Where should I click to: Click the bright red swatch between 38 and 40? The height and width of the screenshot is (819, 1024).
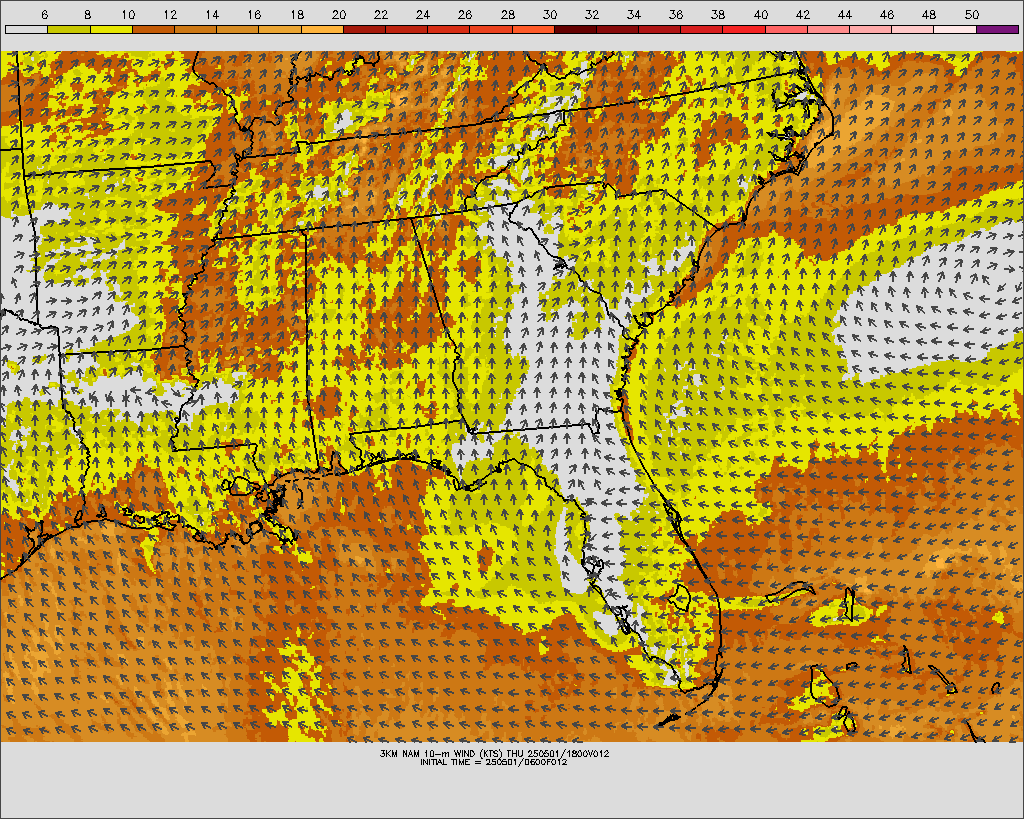click(x=744, y=29)
